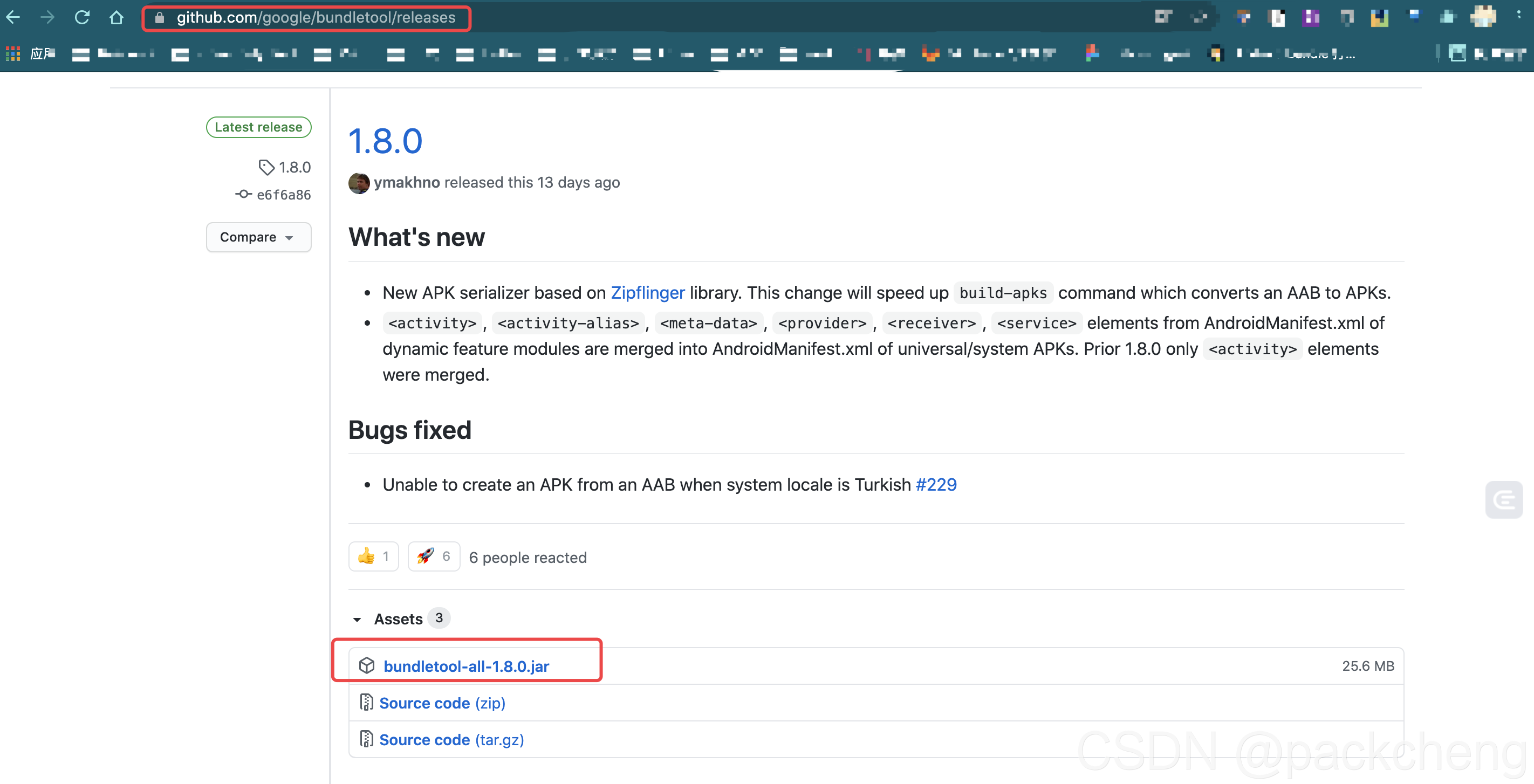
Task: Download bundletool-all-1.8.0.jar
Action: (465, 666)
